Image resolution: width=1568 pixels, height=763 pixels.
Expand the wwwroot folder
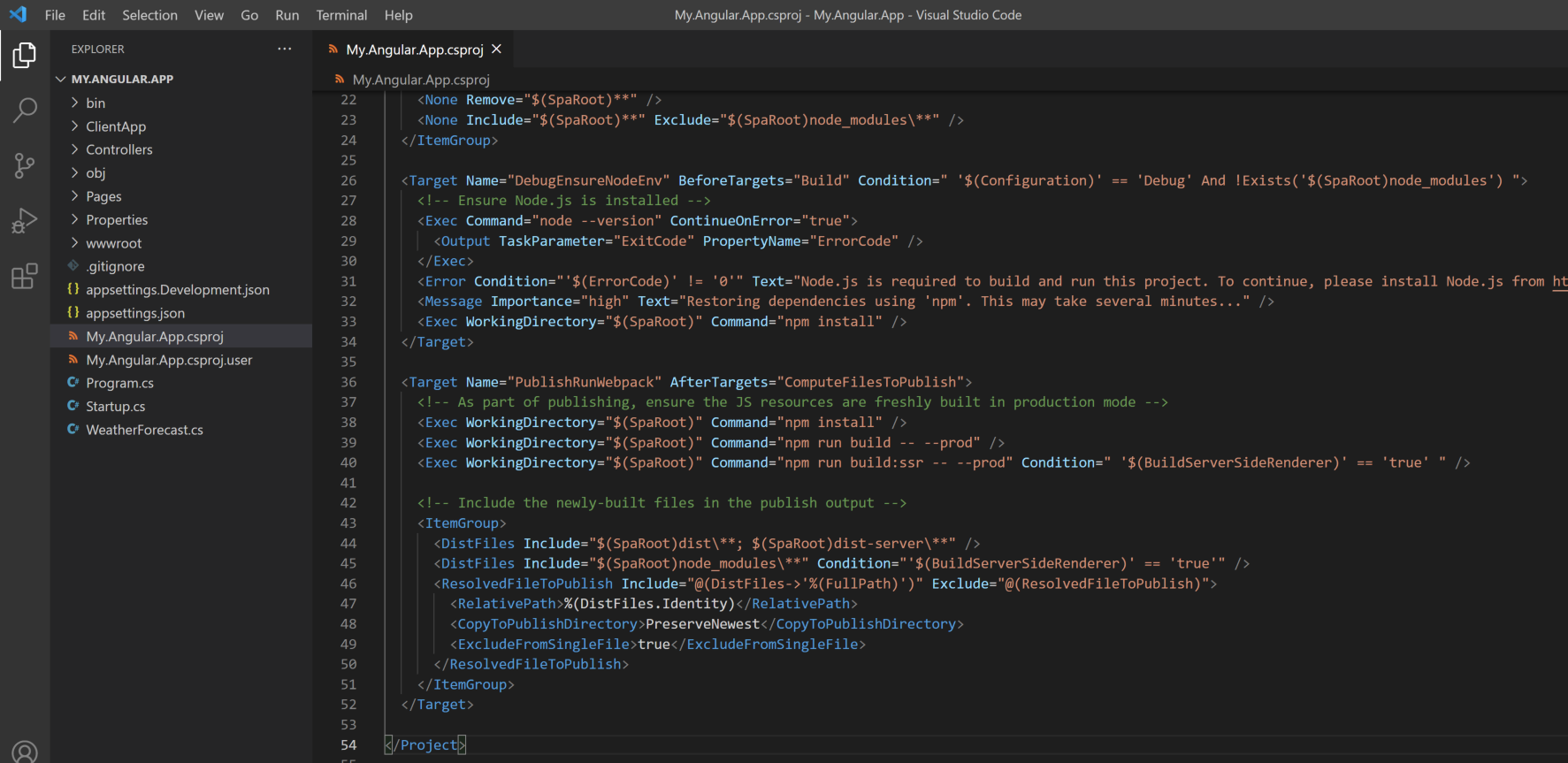click(x=113, y=243)
